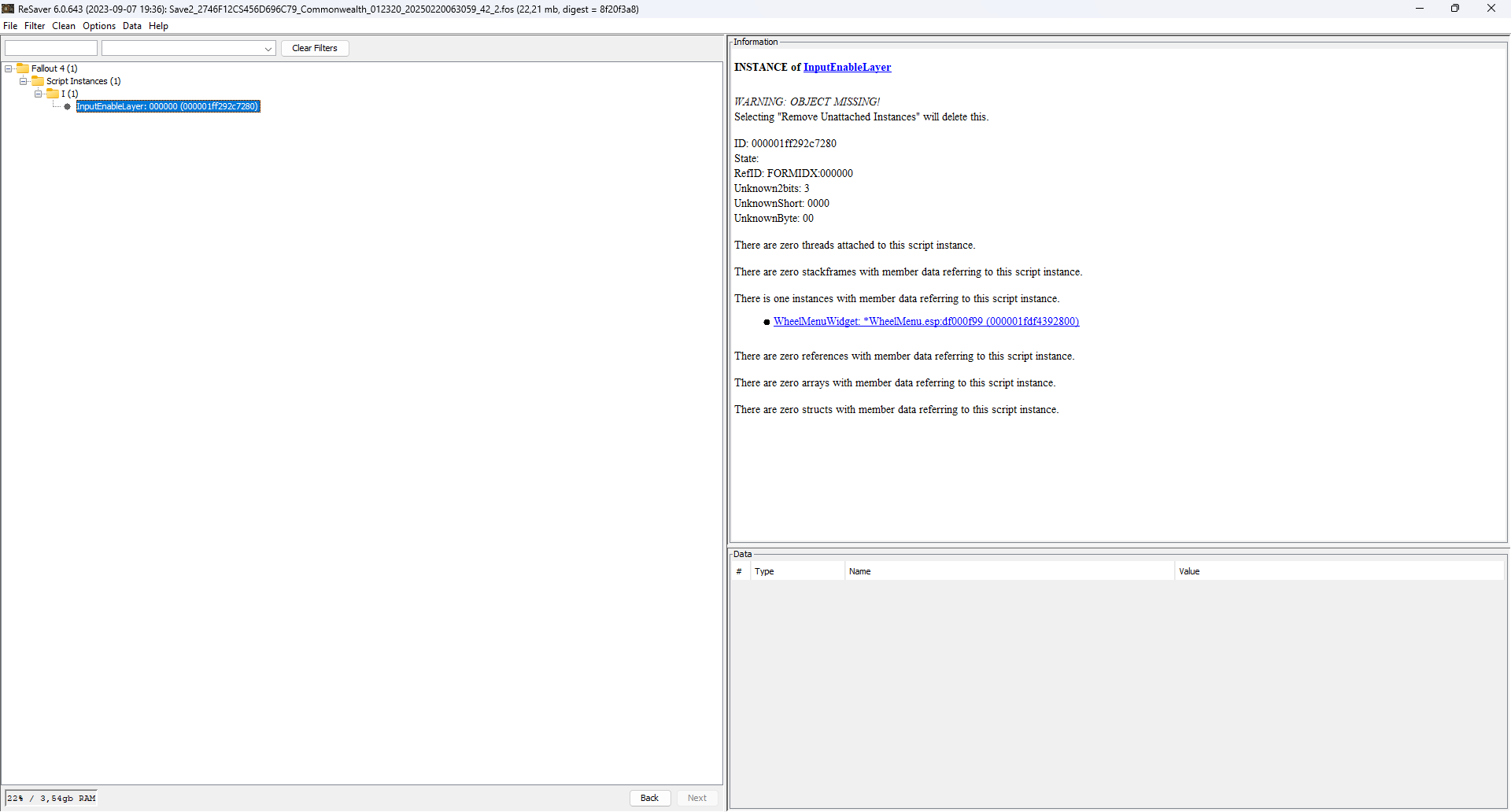Restore down the ReSaver window
Screen dimensions: 1511x812
(x=1454, y=9)
